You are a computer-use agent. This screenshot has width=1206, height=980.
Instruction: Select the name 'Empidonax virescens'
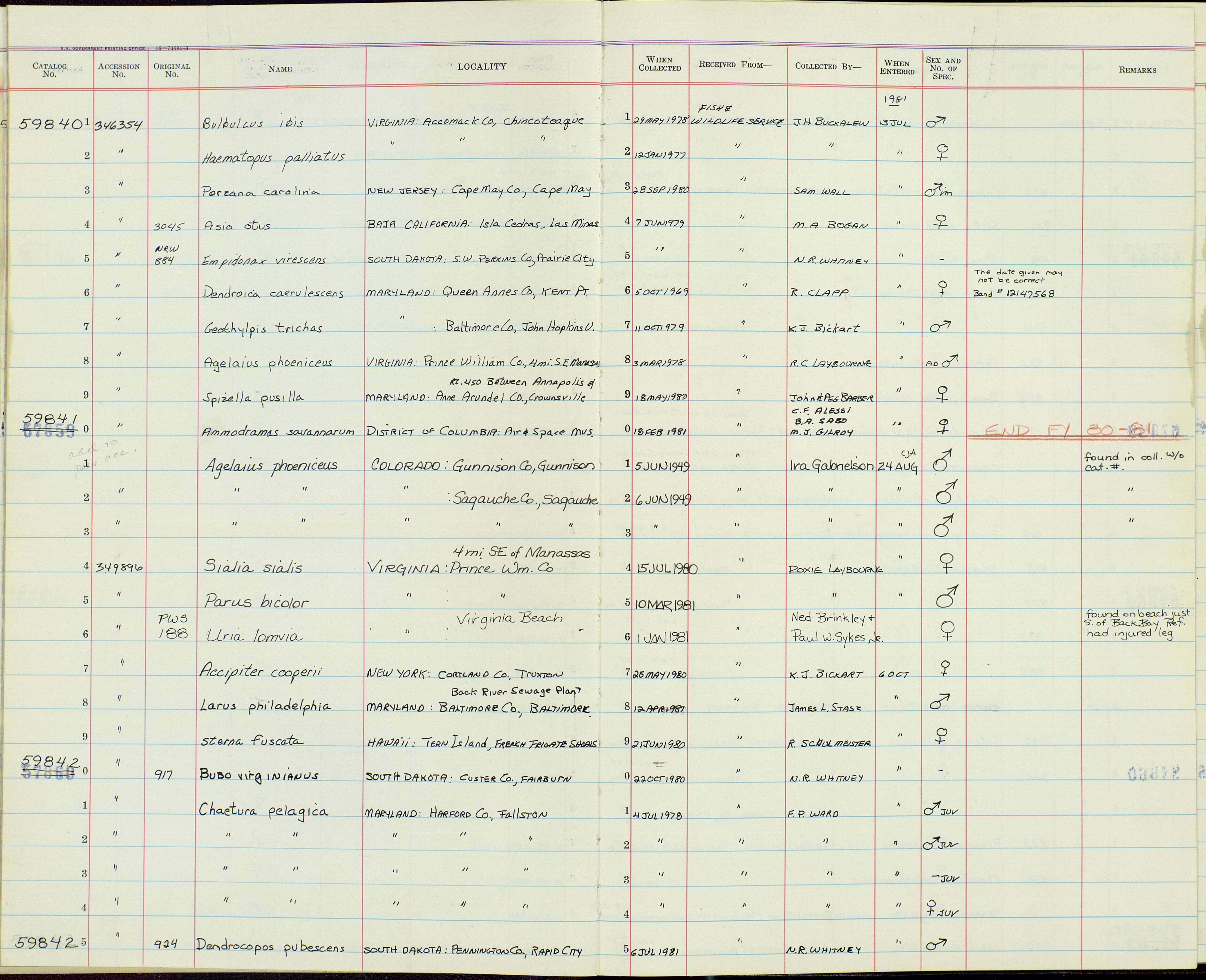264,261
